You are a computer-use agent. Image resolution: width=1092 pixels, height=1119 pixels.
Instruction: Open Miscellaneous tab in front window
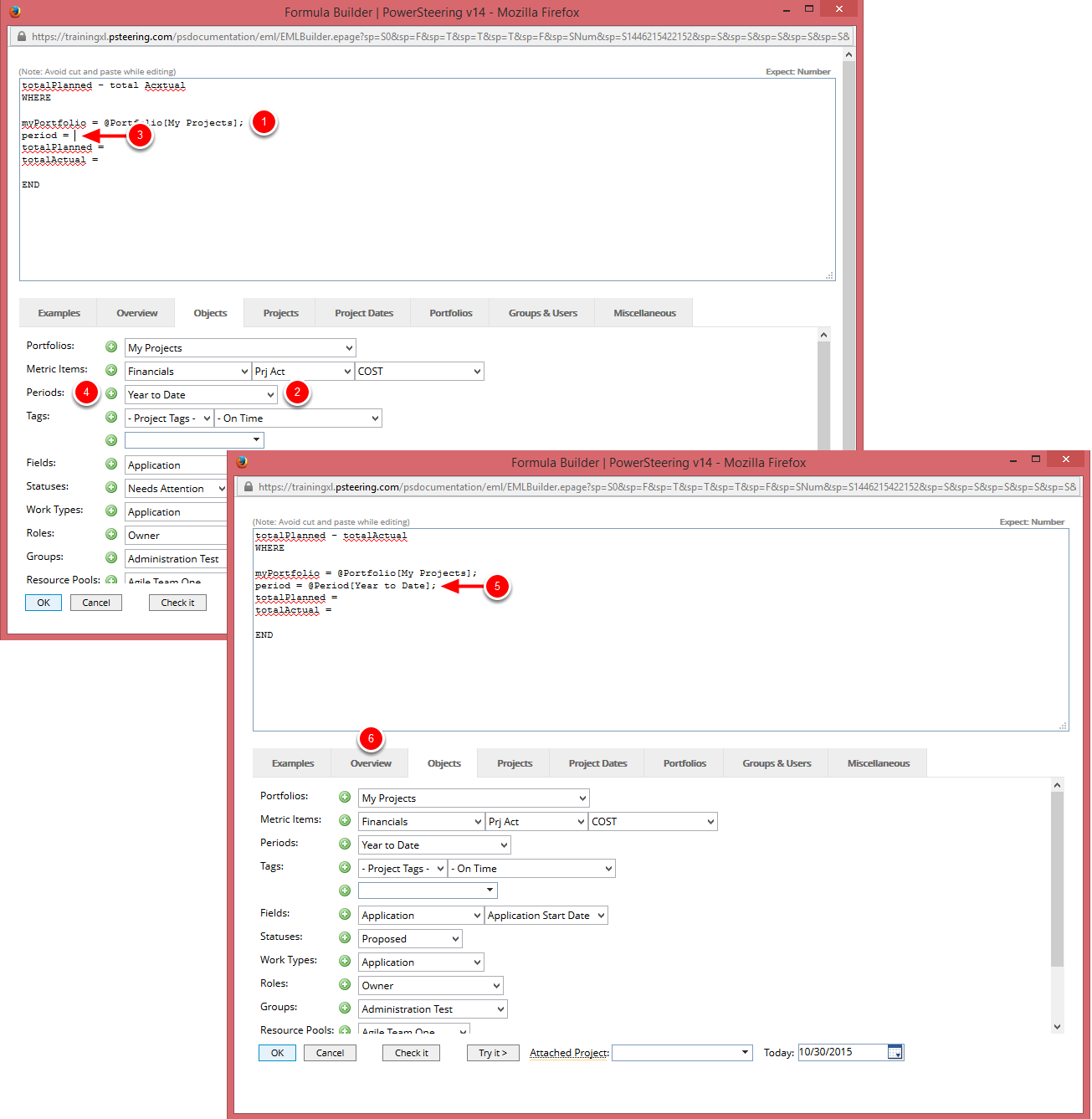[x=878, y=763]
